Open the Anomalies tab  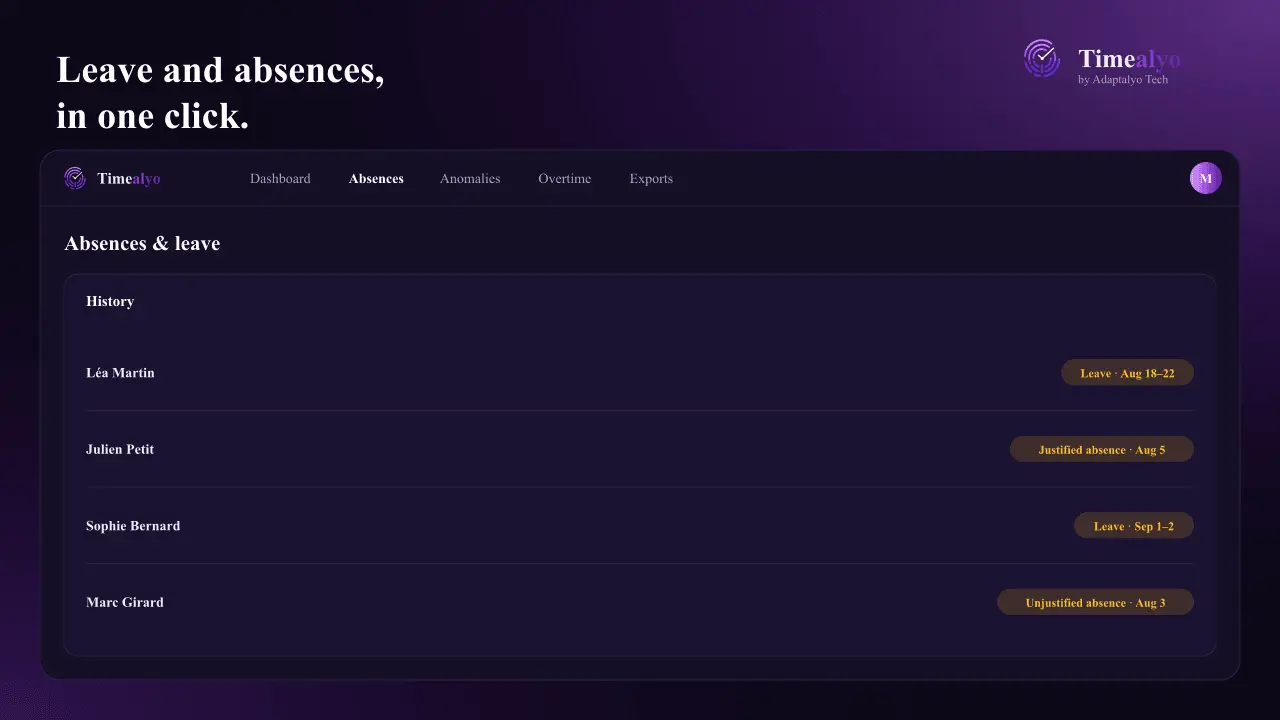pyautogui.click(x=470, y=179)
